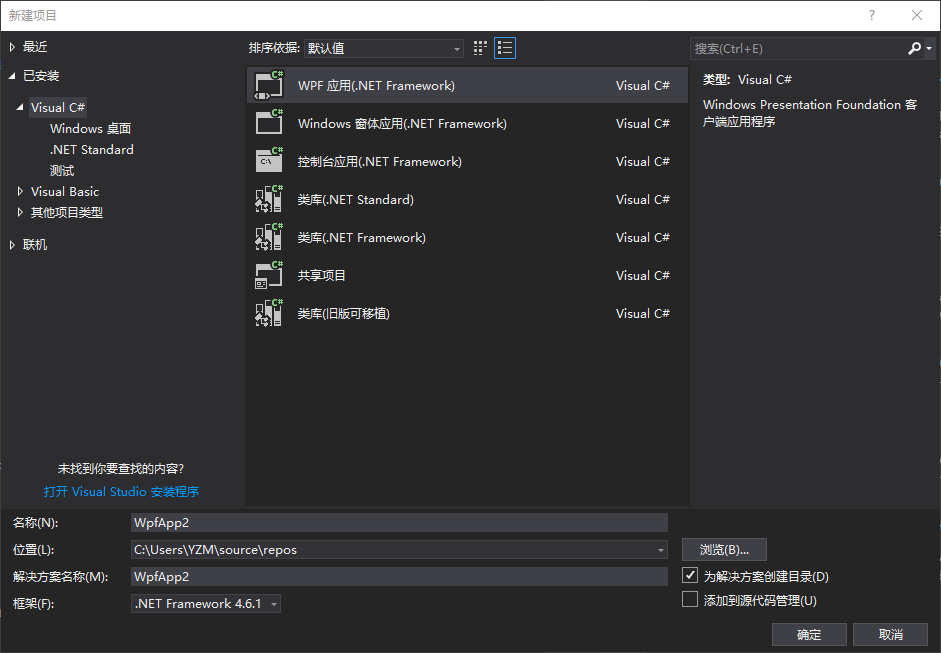The width and height of the screenshot is (941, 653).
Task: Select Windows 窗体应用(.NET Framework) template text
Action: click(402, 123)
